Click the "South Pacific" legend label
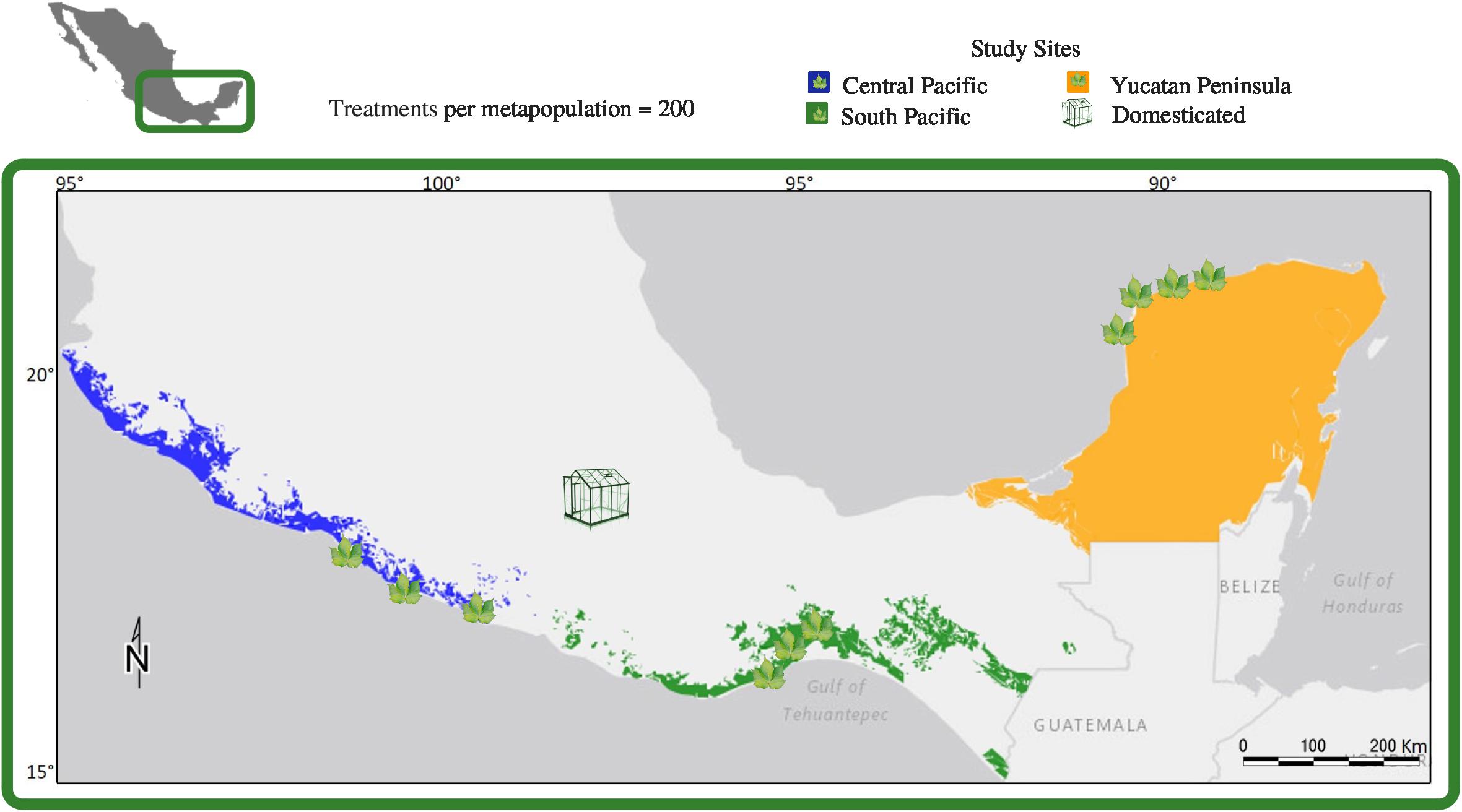The image size is (1462, 812). pos(905,116)
